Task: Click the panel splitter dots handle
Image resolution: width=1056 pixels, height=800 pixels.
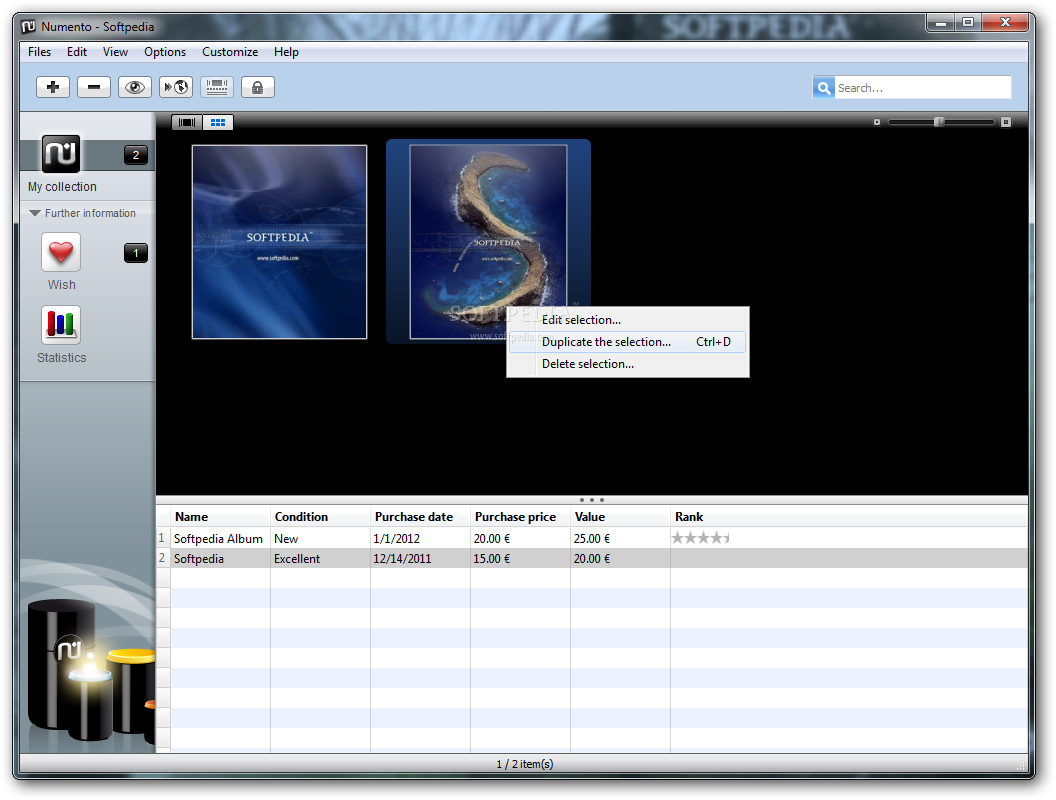Action: (592, 500)
